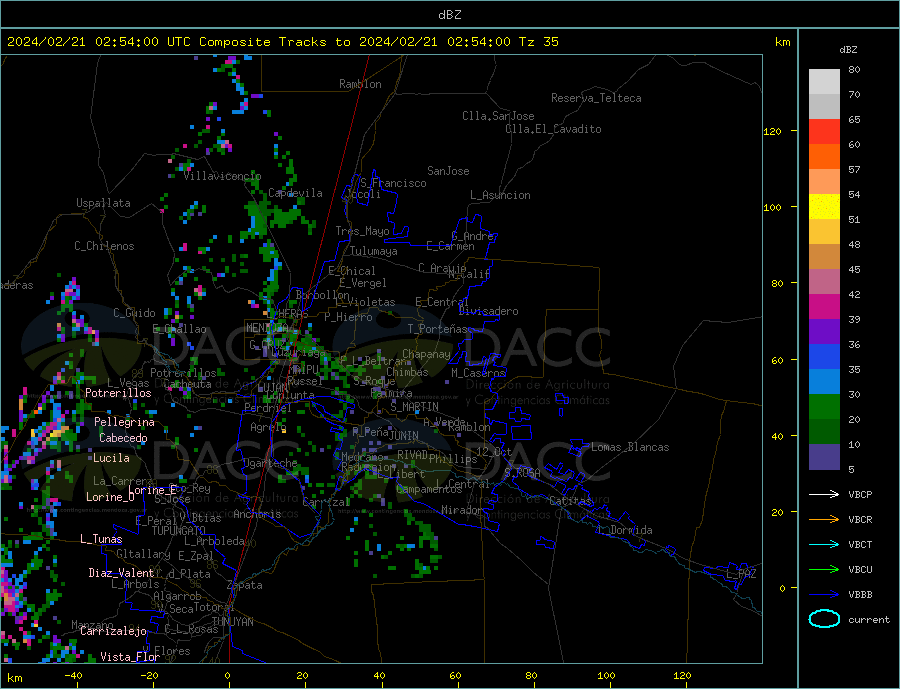The width and height of the screenshot is (900, 689).
Task: Click the 'Tulumaya' map label
Action: (374, 251)
